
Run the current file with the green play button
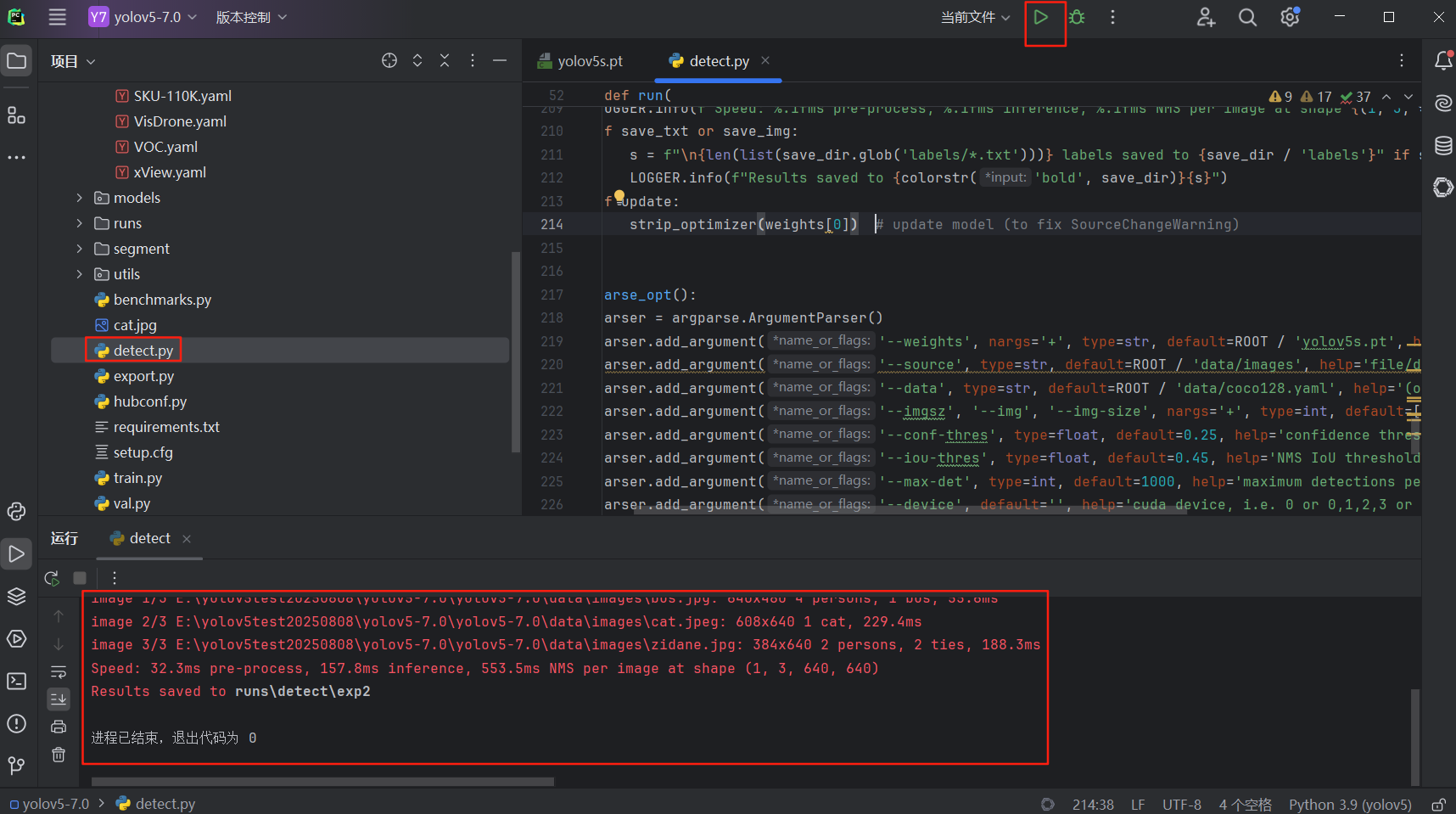pyautogui.click(x=1040, y=17)
